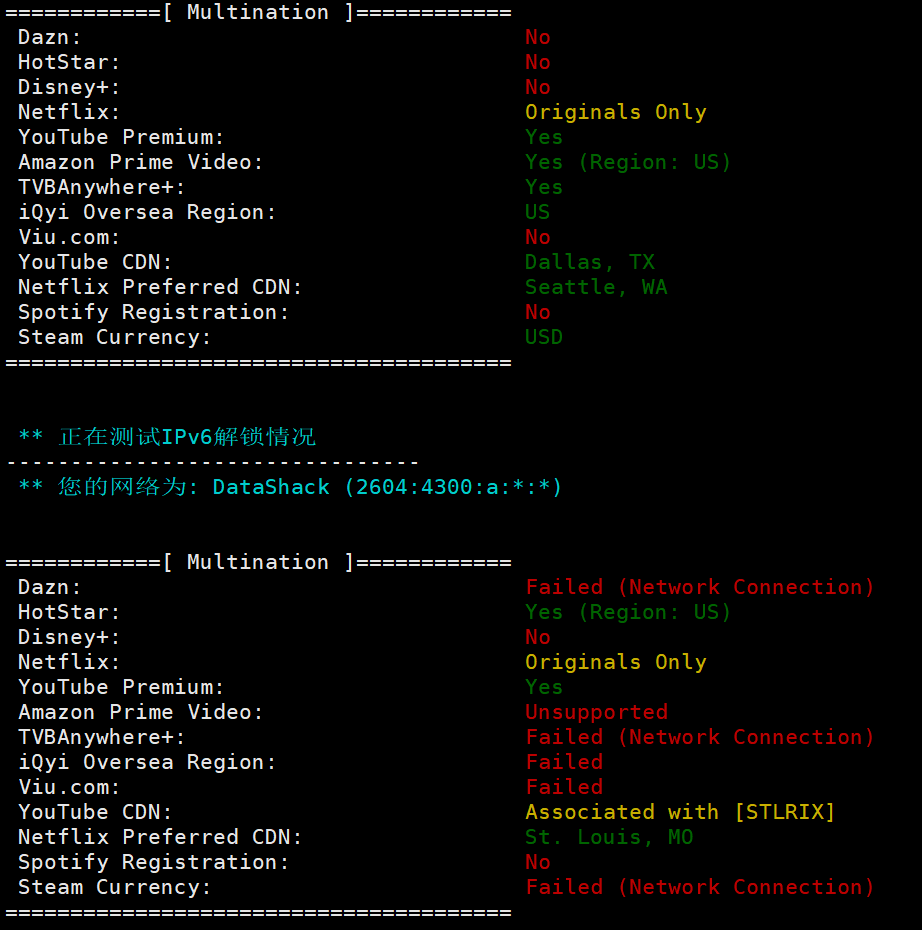Click the green "US" iQyi Oversea Region value
922x930 pixels.
tap(538, 212)
